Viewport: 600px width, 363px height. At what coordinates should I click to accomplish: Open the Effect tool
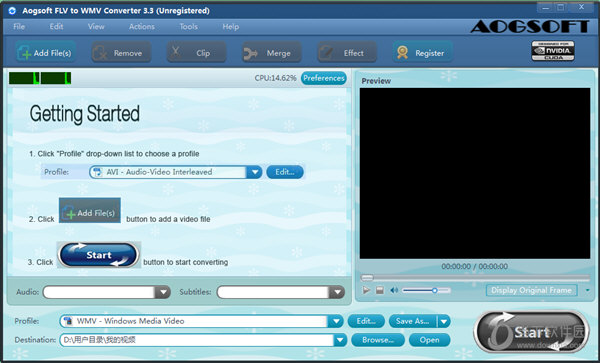click(347, 53)
